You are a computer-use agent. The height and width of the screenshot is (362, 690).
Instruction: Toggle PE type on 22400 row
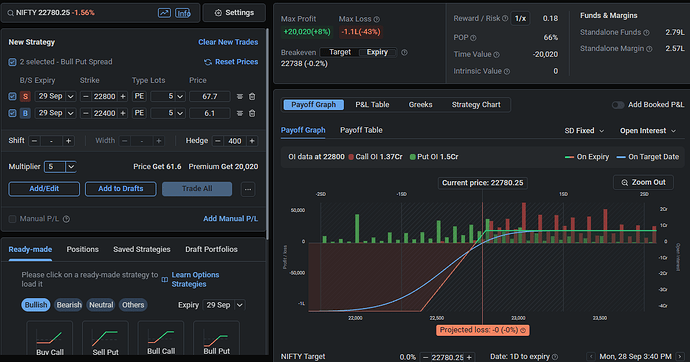click(x=139, y=113)
